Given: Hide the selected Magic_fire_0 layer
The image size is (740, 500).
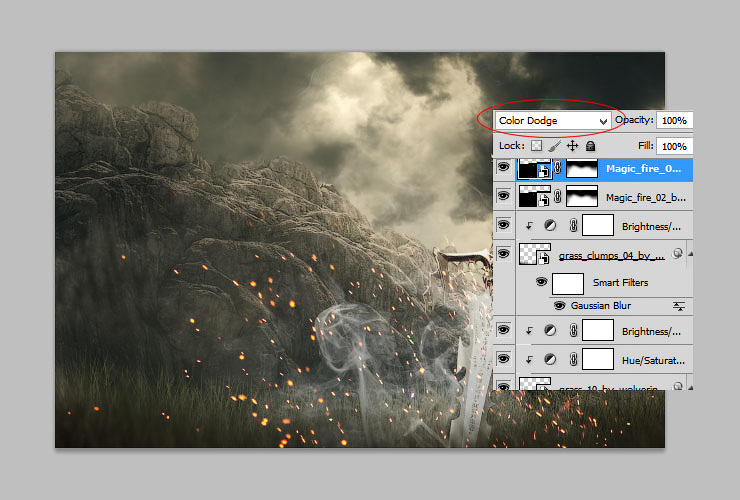Looking at the screenshot, I should coord(504,167).
